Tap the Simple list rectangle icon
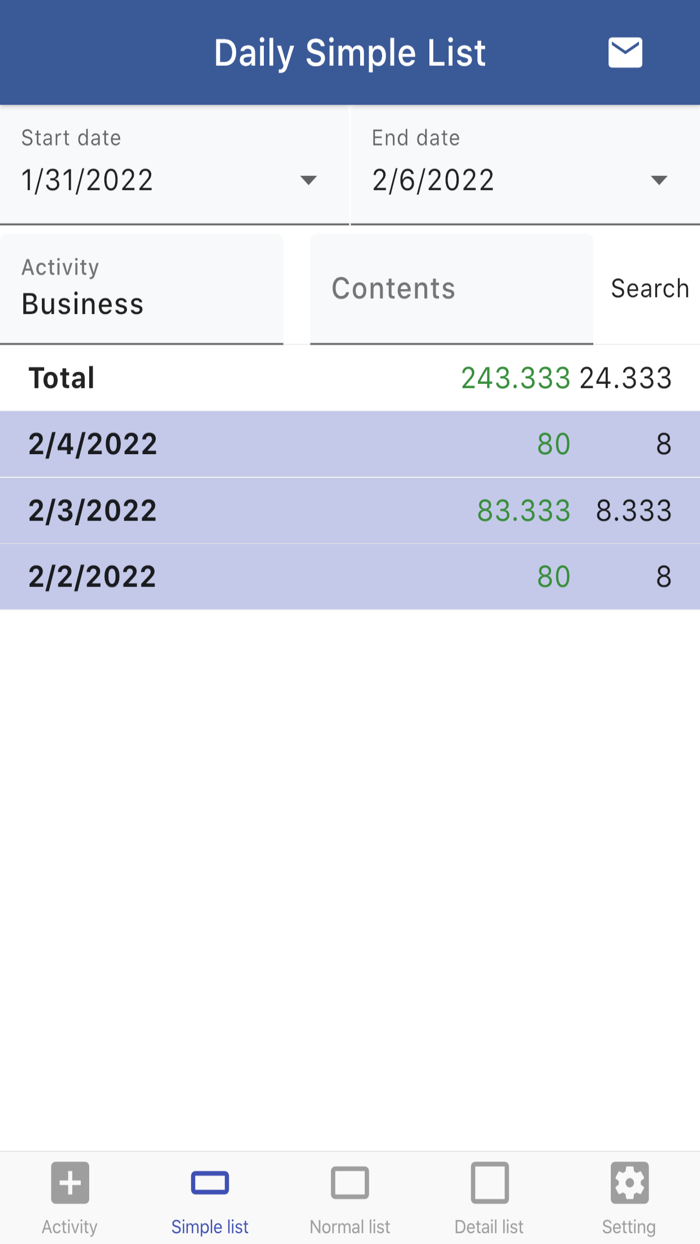 point(210,1183)
